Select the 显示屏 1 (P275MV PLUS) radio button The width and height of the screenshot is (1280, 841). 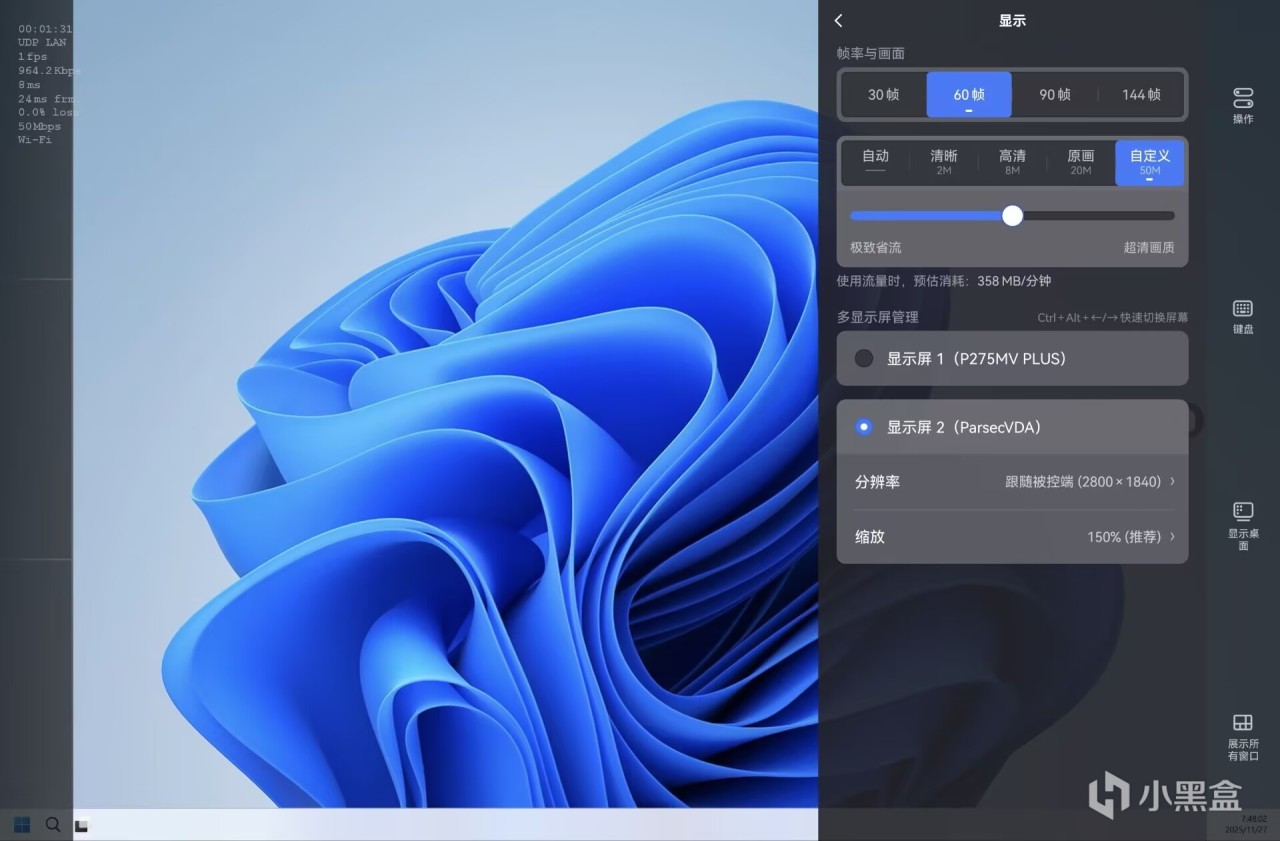pos(864,358)
